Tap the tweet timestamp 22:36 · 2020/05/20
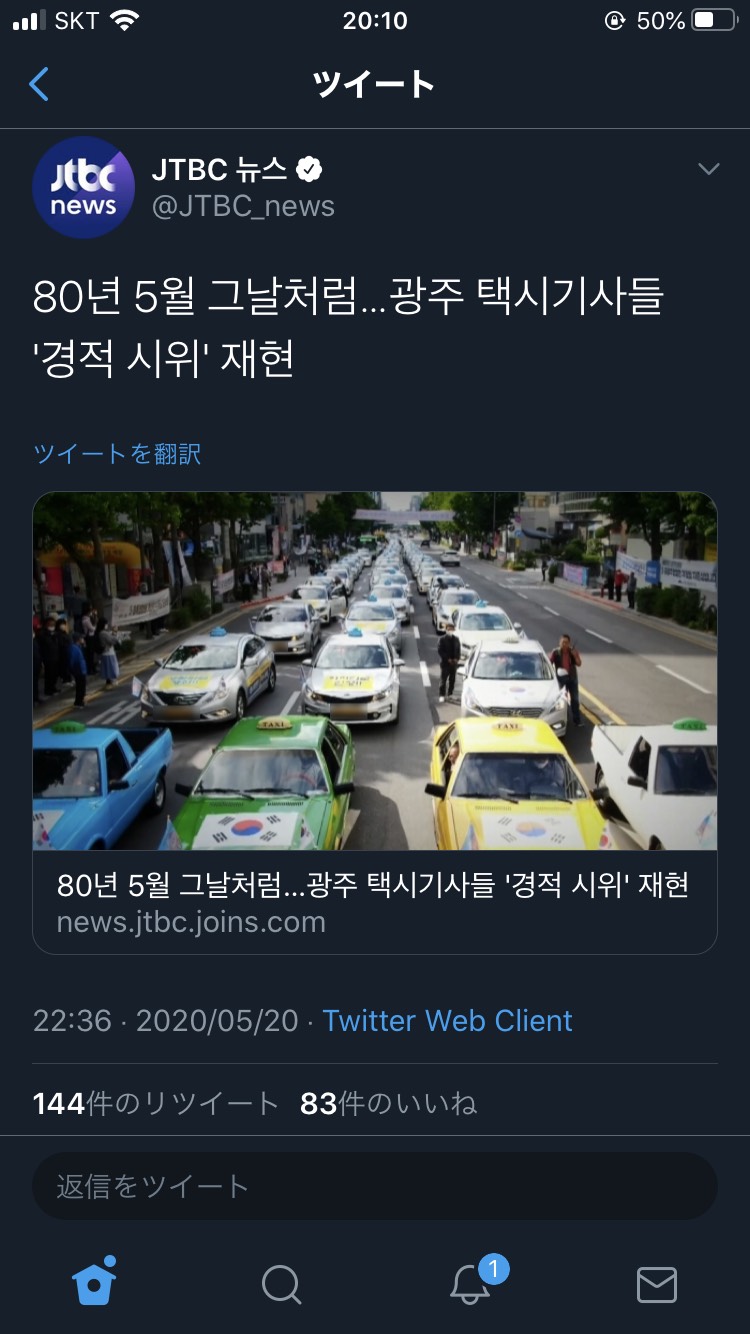Screen dimensions: 750x1334 [166, 1020]
